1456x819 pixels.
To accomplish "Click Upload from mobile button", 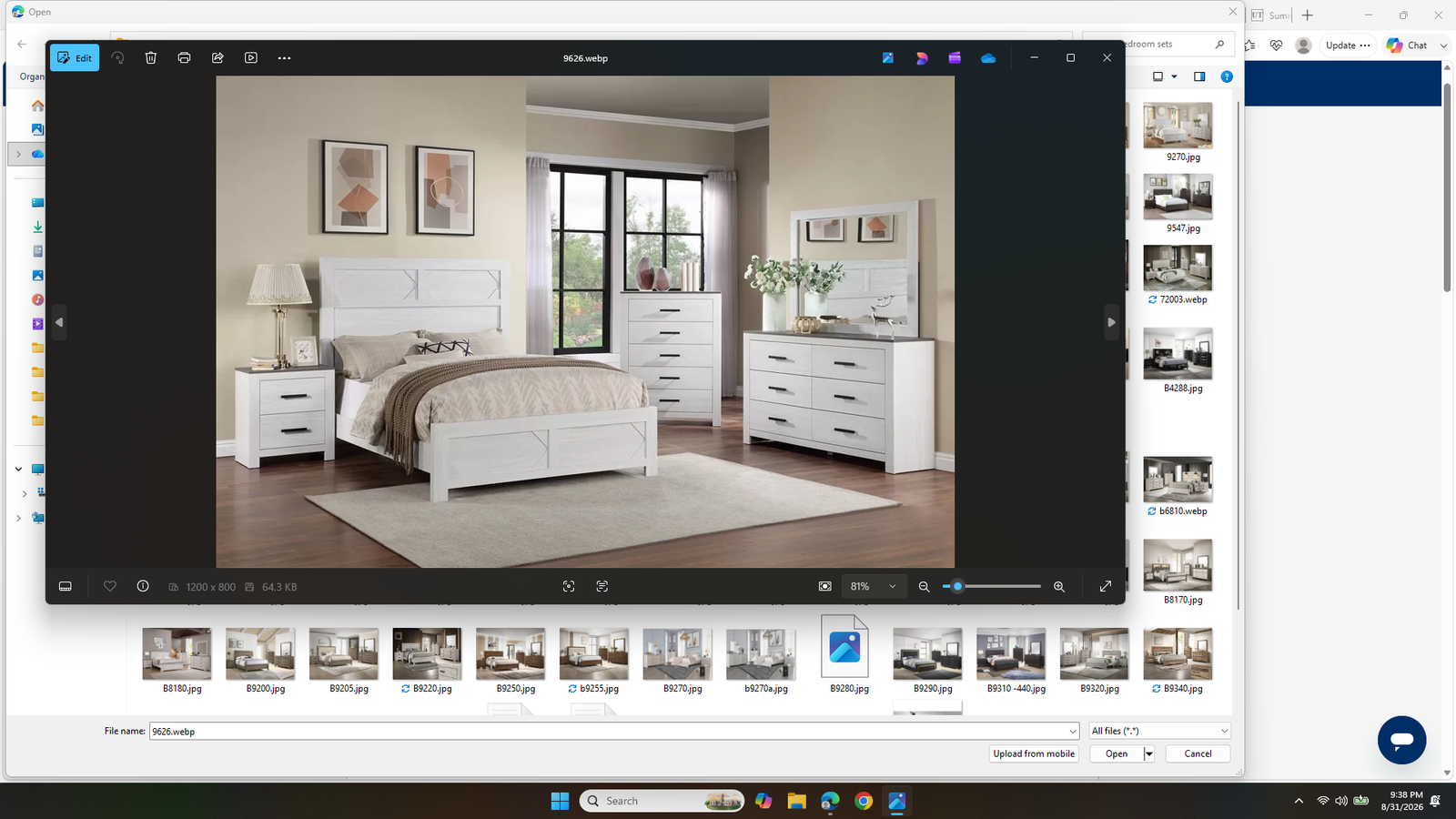I will click(x=1034, y=753).
